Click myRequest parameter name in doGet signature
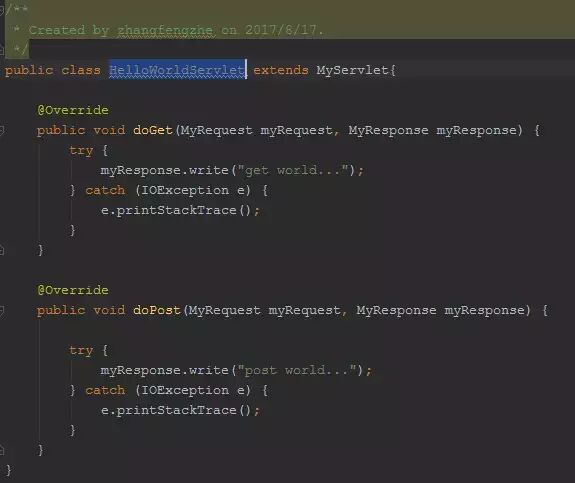Image resolution: width=575 pixels, height=483 pixels. pos(296,130)
